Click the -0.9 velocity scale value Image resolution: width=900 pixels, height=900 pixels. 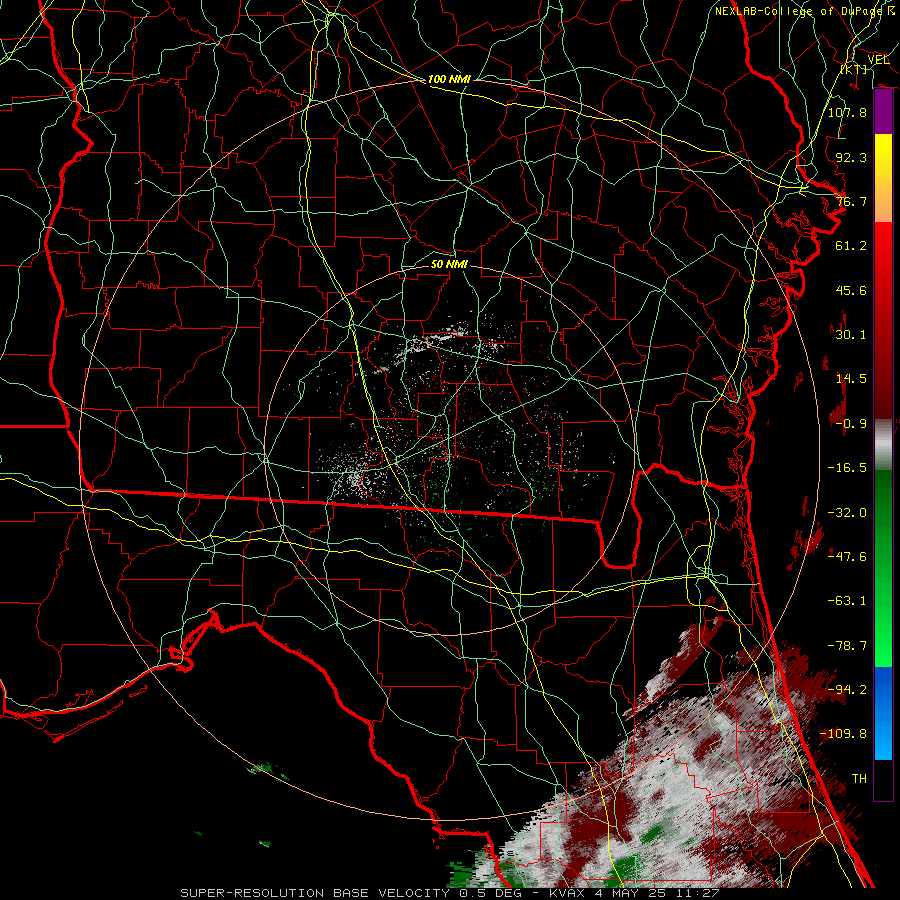point(851,424)
